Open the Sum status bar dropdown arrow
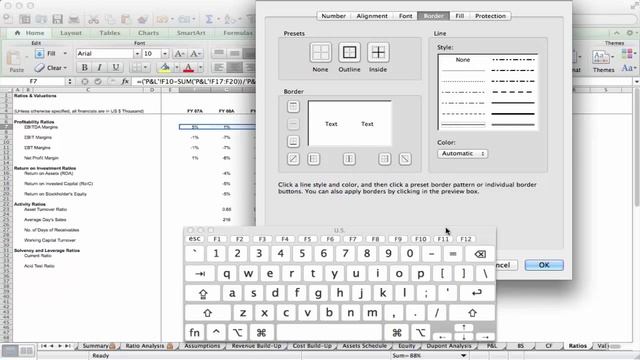The height and width of the screenshot is (360, 640). [464, 356]
